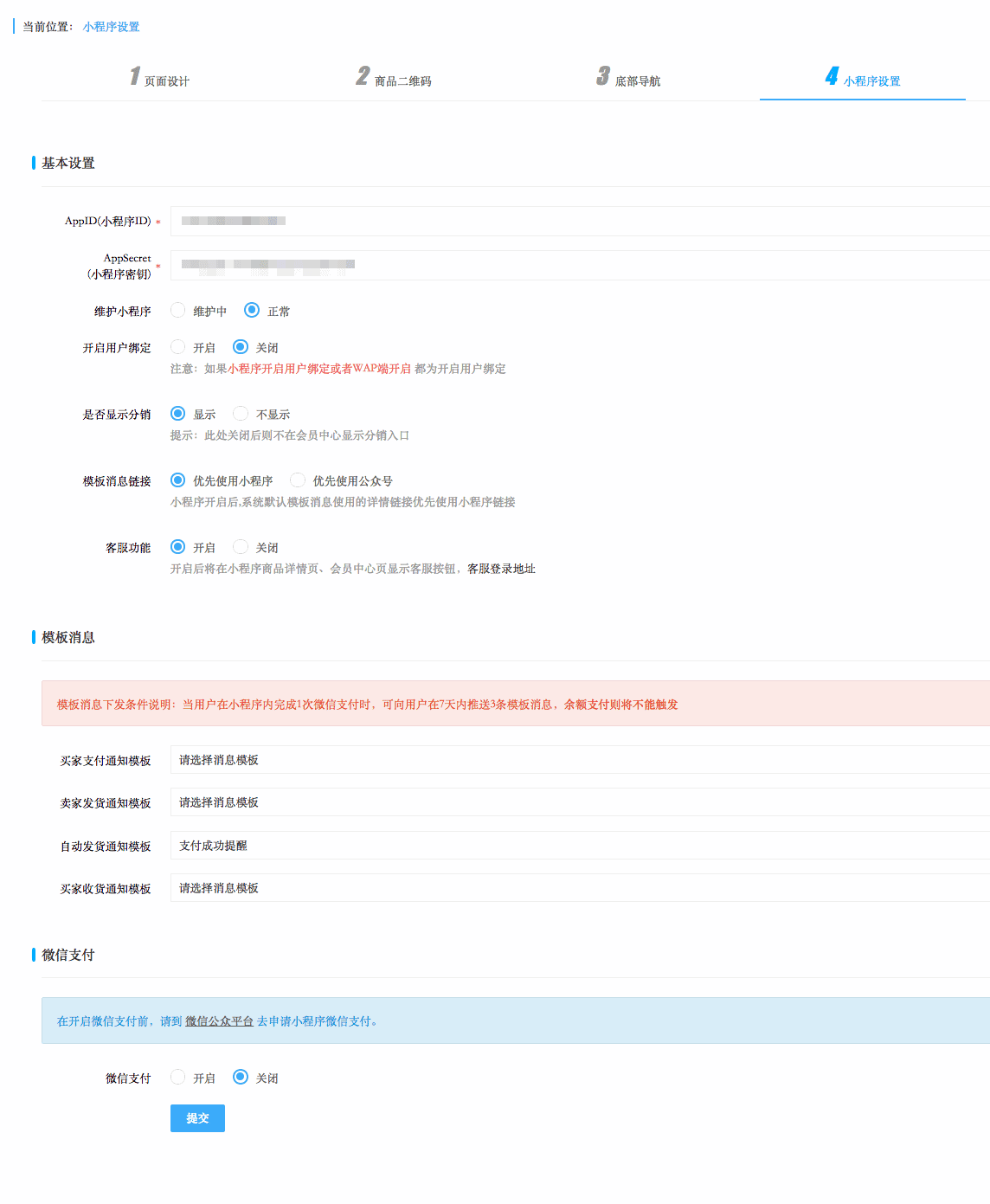Enable 开启用户绑定 with 开启 option

(178, 347)
